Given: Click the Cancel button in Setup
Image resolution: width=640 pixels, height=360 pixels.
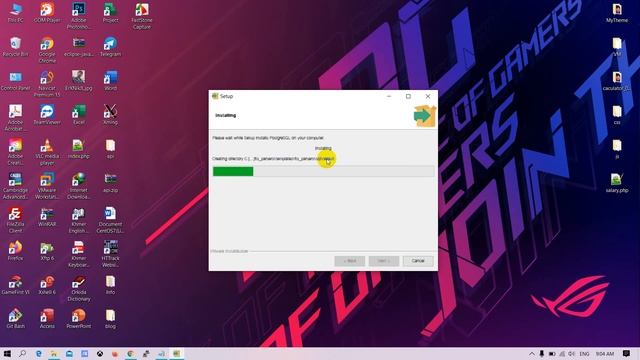Looking at the screenshot, I should [418, 261].
